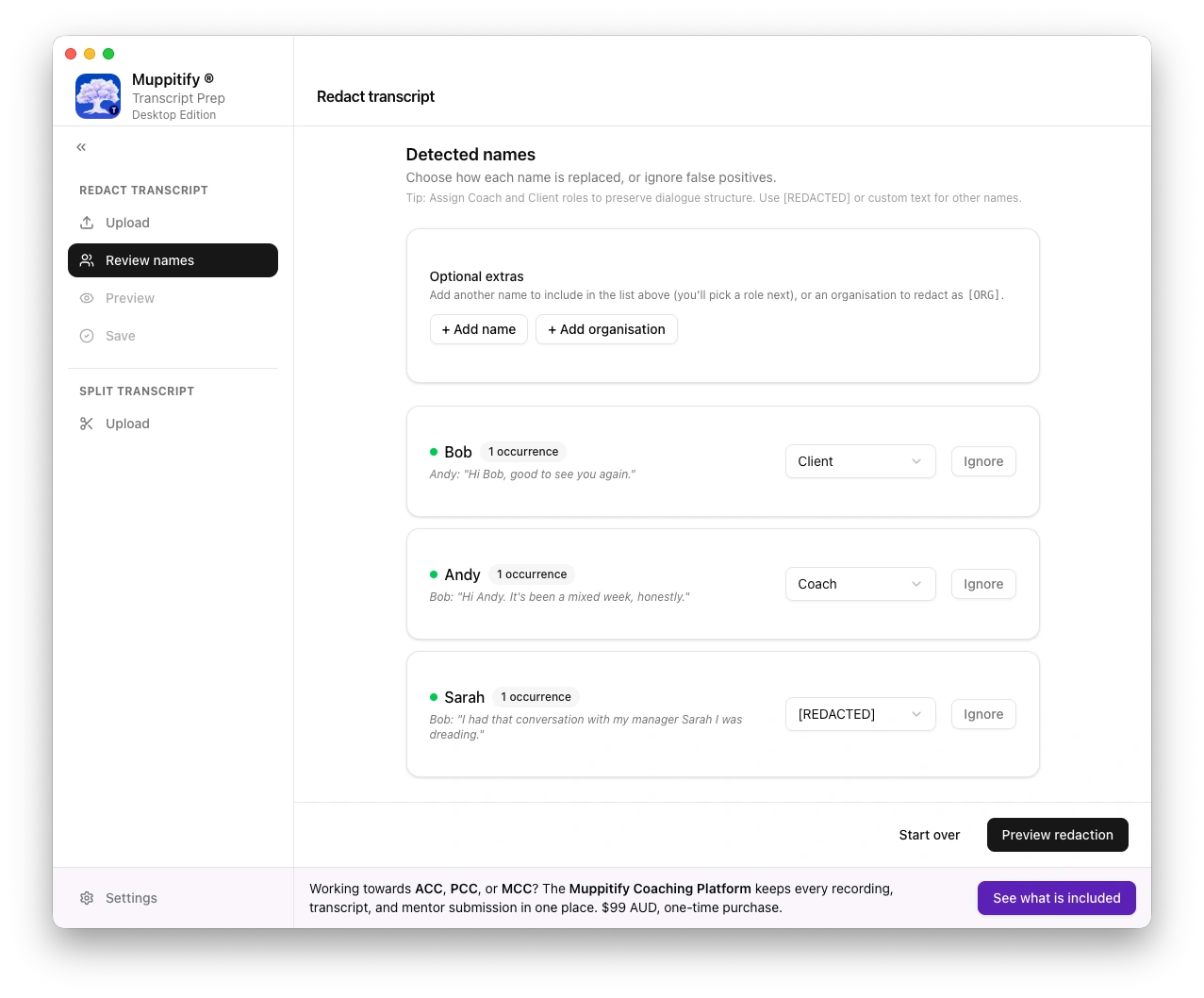Open Bob's role dropdown set to Client
1204x998 pixels.
pyautogui.click(x=859, y=461)
